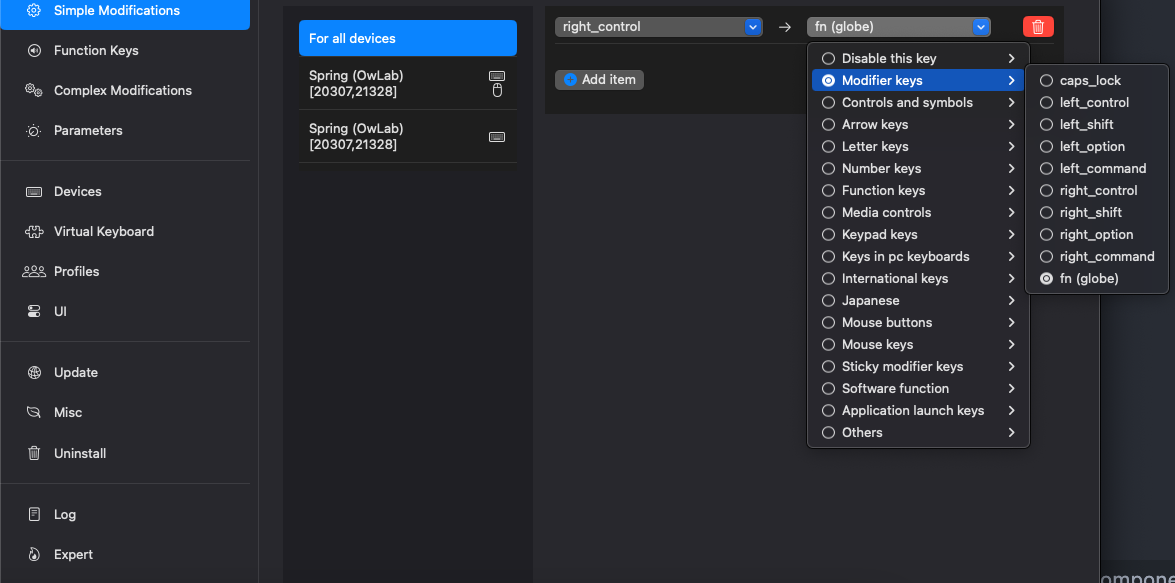Open Complex Modifications gears icon
The image size is (1175, 583).
point(34,90)
